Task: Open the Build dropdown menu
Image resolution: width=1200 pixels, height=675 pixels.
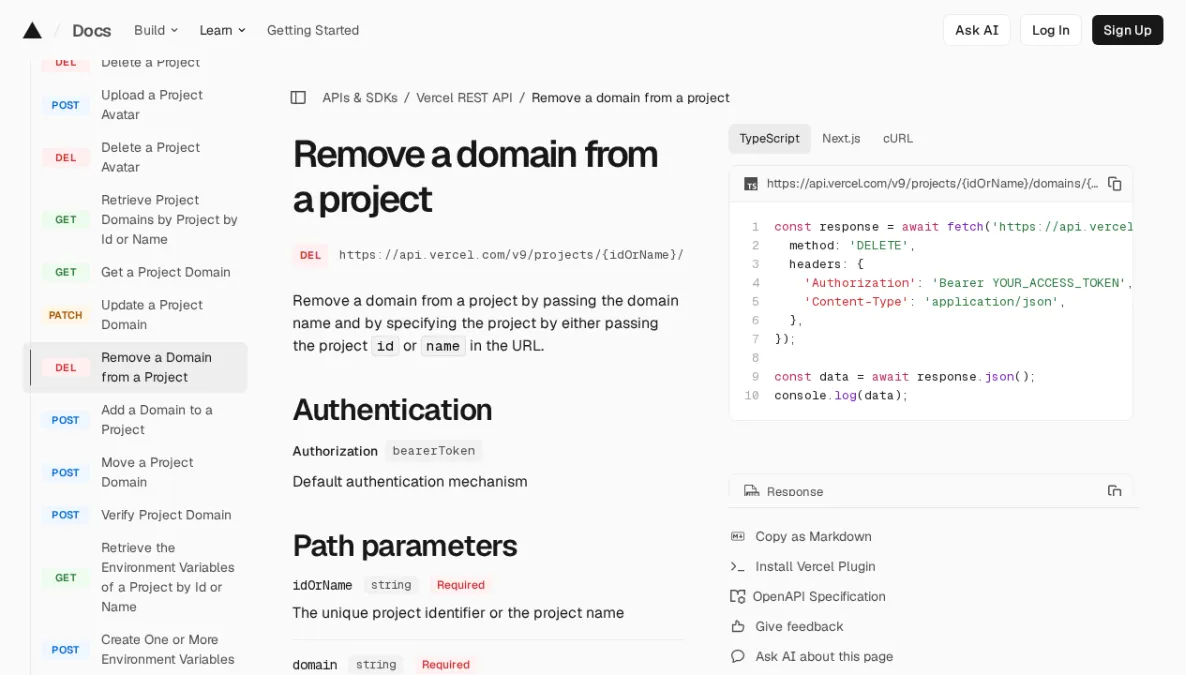Action: click(x=156, y=30)
